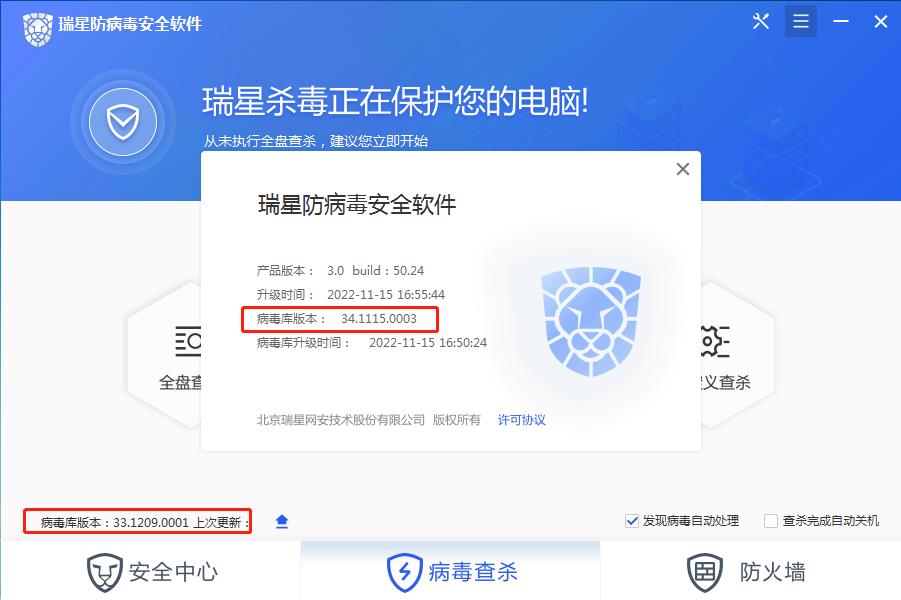Viewport: 901px width, 600px height.
Task: Click the custom scan gear icon
Action: [x=715, y=341]
